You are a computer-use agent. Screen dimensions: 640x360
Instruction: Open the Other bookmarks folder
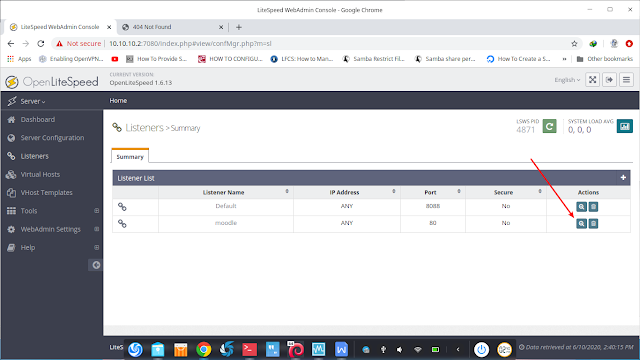click(x=604, y=59)
